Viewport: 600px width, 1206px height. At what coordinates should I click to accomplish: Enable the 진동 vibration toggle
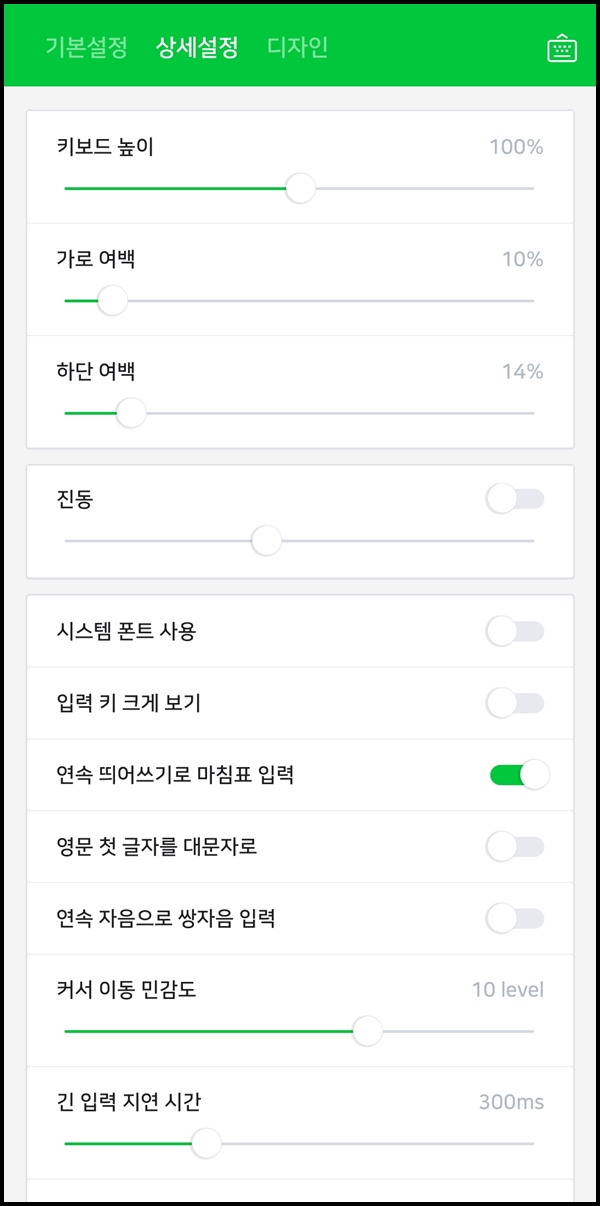(x=514, y=497)
